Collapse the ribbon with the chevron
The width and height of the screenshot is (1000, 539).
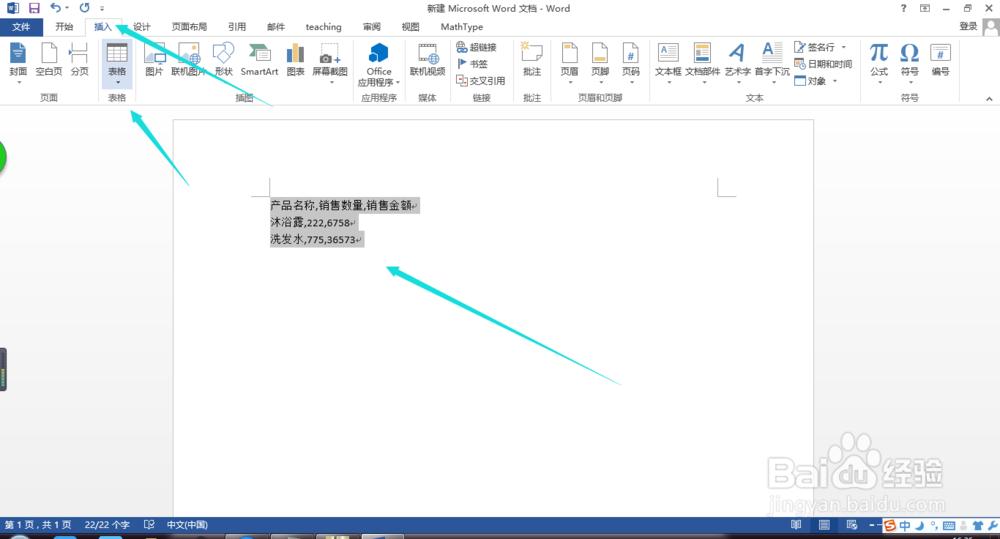tap(989, 99)
